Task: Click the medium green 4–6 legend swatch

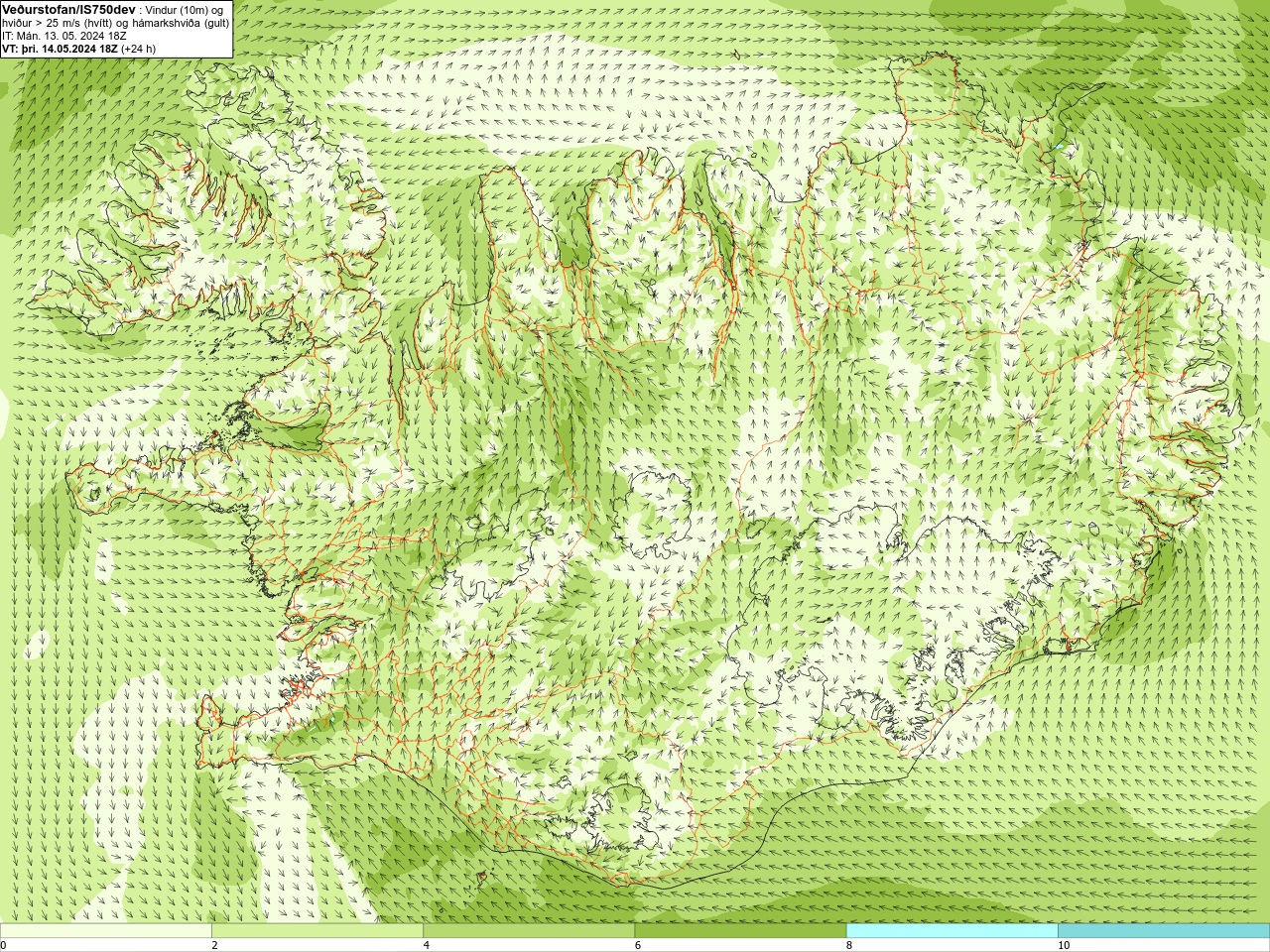Action: (x=529, y=931)
